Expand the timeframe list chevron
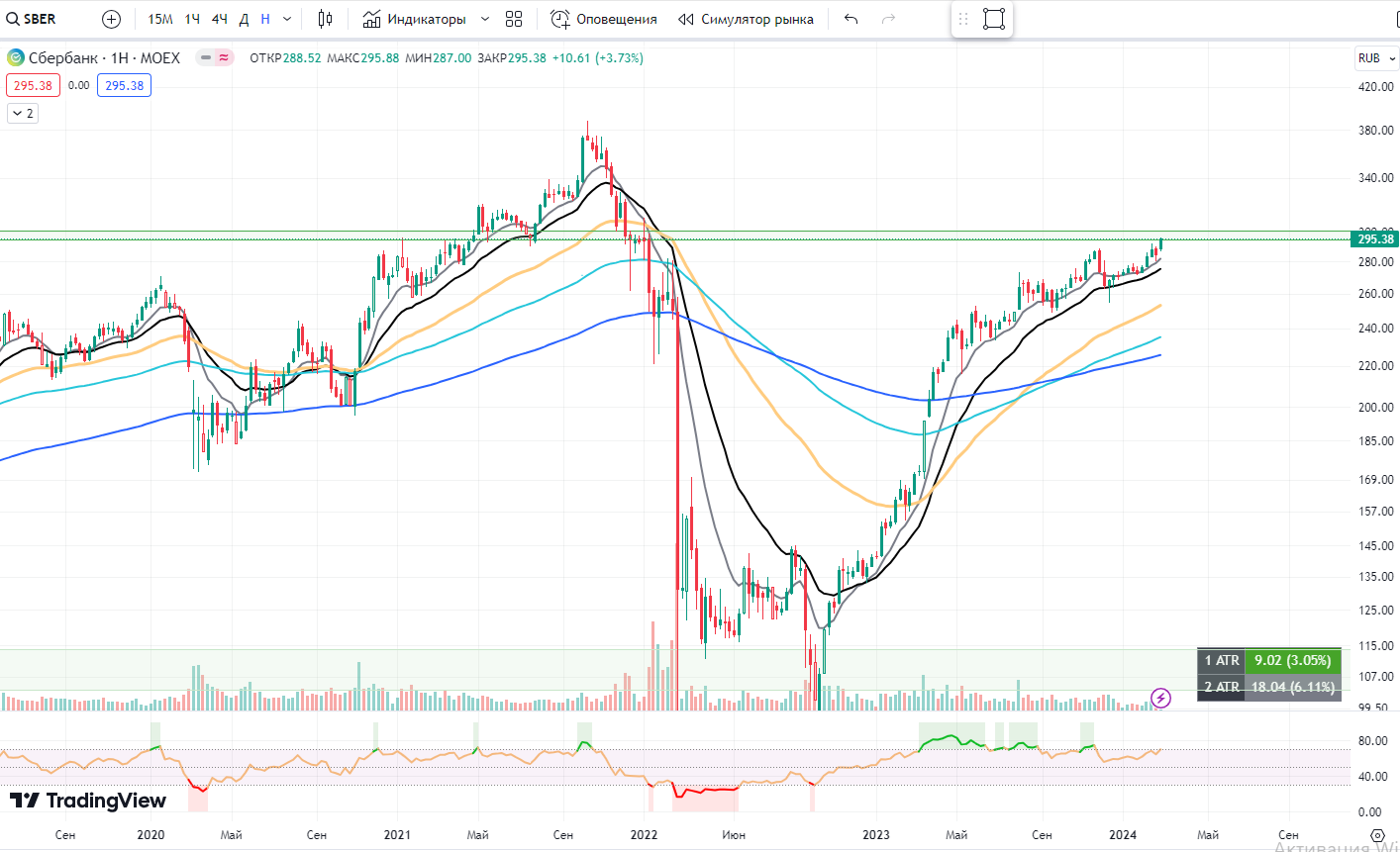 click(x=287, y=19)
